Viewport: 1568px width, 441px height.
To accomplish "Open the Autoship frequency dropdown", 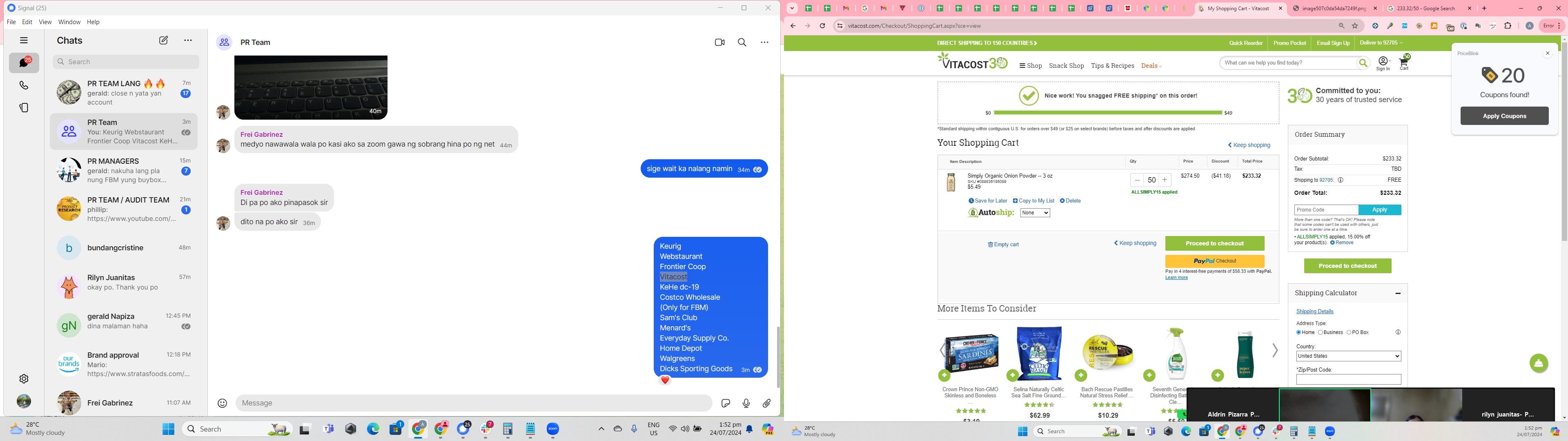I will point(1035,213).
